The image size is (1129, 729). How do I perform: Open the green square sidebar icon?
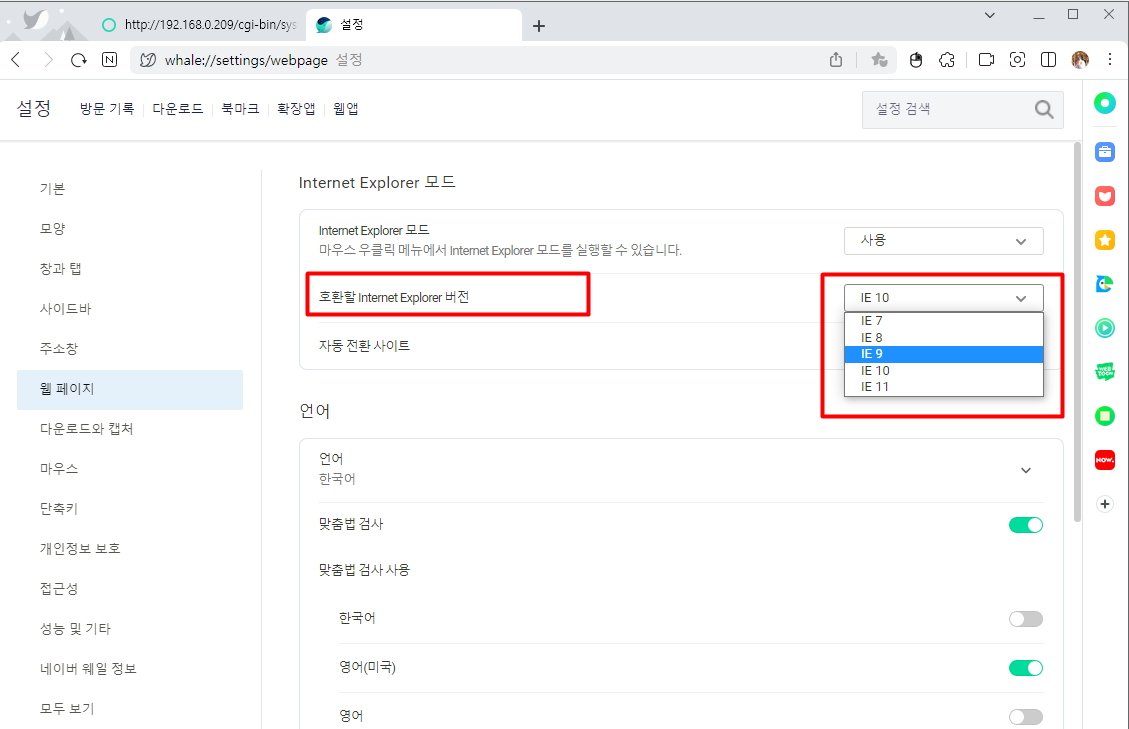[x=1105, y=416]
